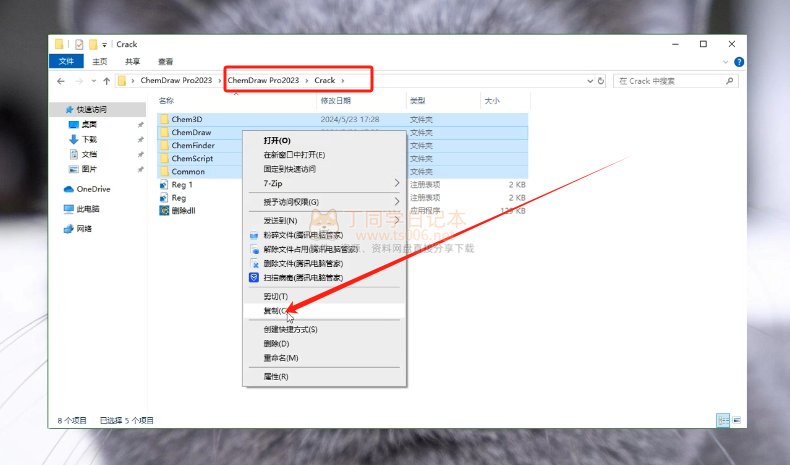Viewport: 790px width, 465px height.
Task: Sort by 修改日期 column header
Action: [336, 101]
